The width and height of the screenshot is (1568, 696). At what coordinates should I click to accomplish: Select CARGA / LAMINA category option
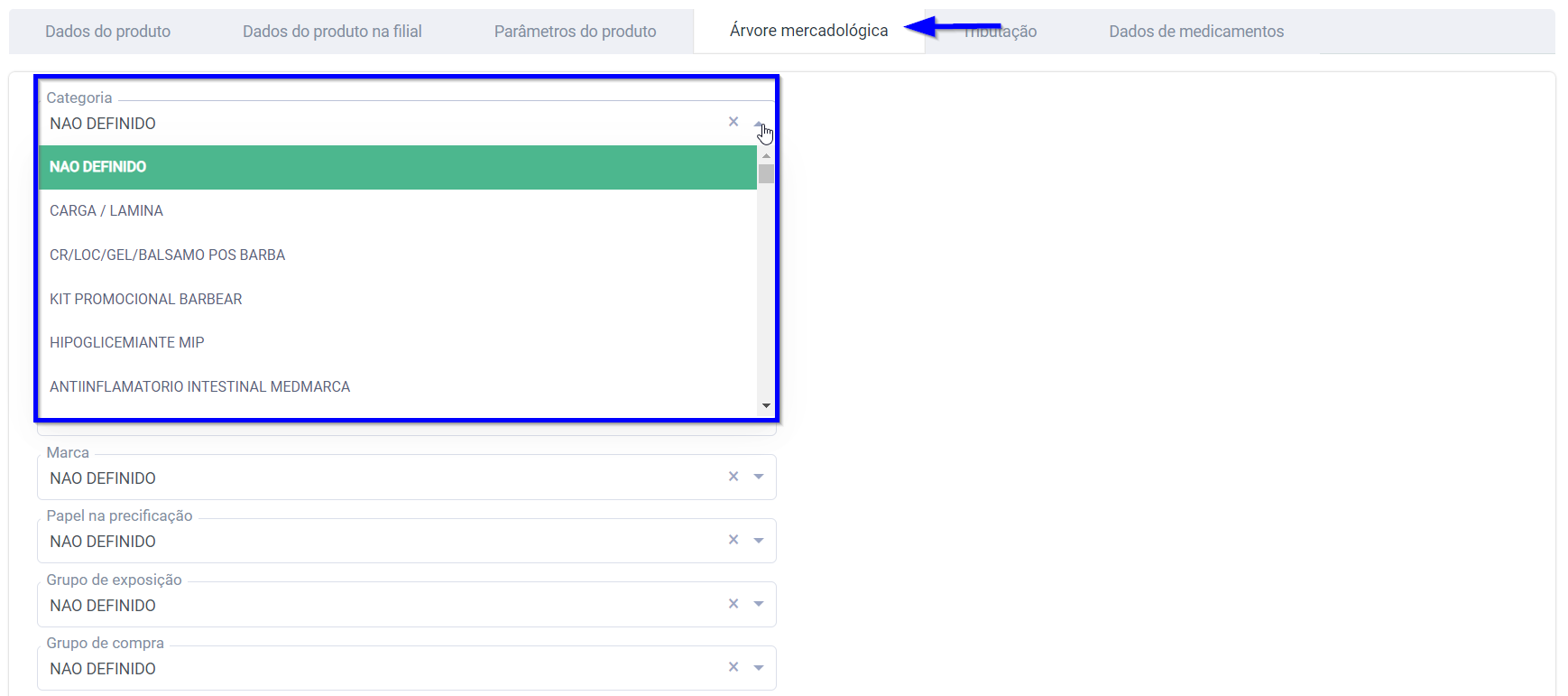pos(398,210)
